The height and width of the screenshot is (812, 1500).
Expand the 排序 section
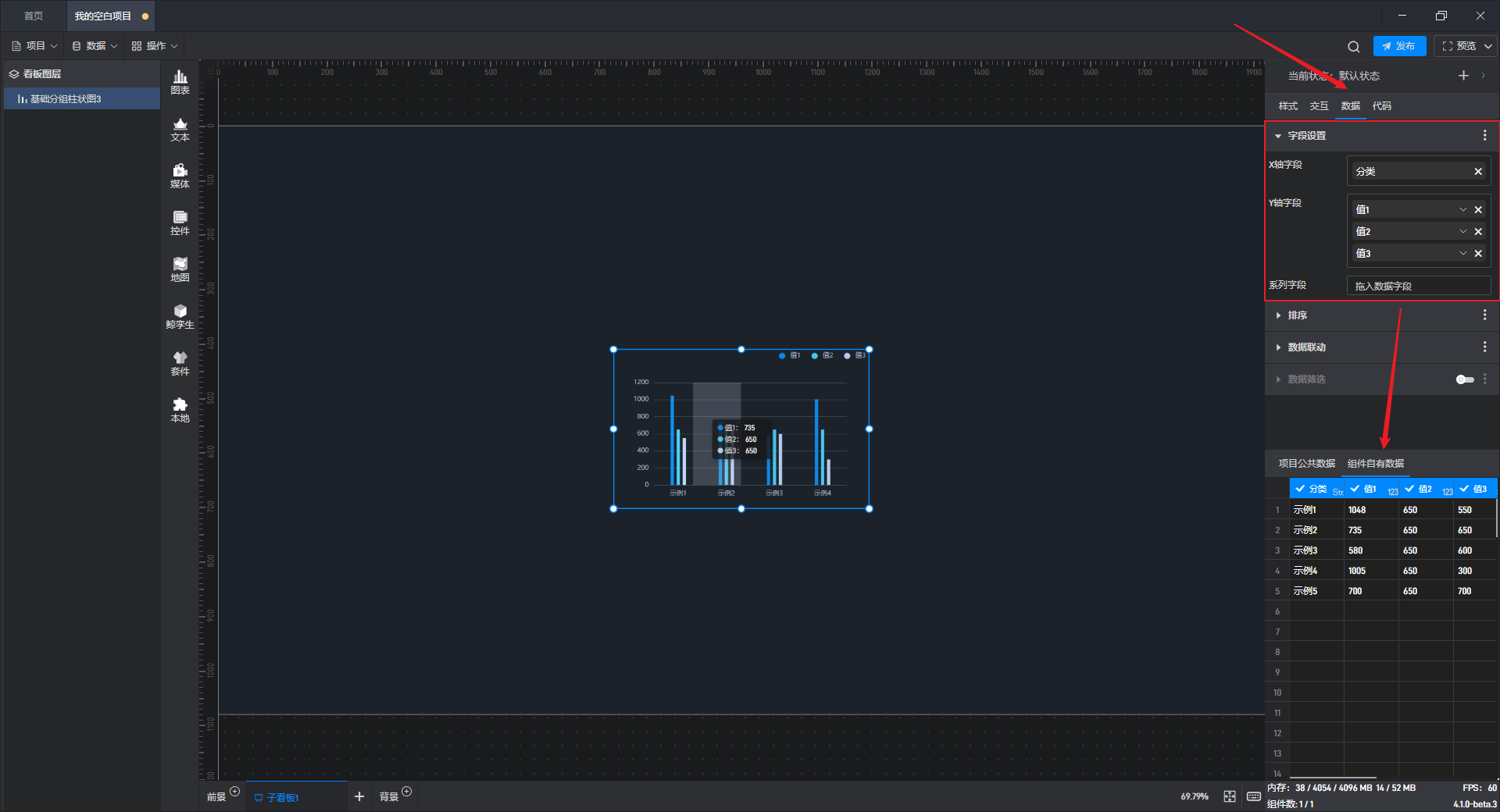pyautogui.click(x=1278, y=315)
